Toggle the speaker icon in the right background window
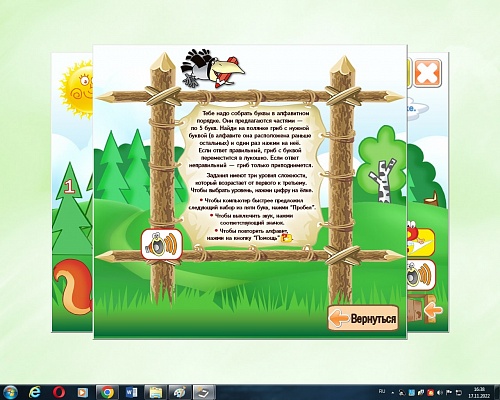 coord(421,275)
